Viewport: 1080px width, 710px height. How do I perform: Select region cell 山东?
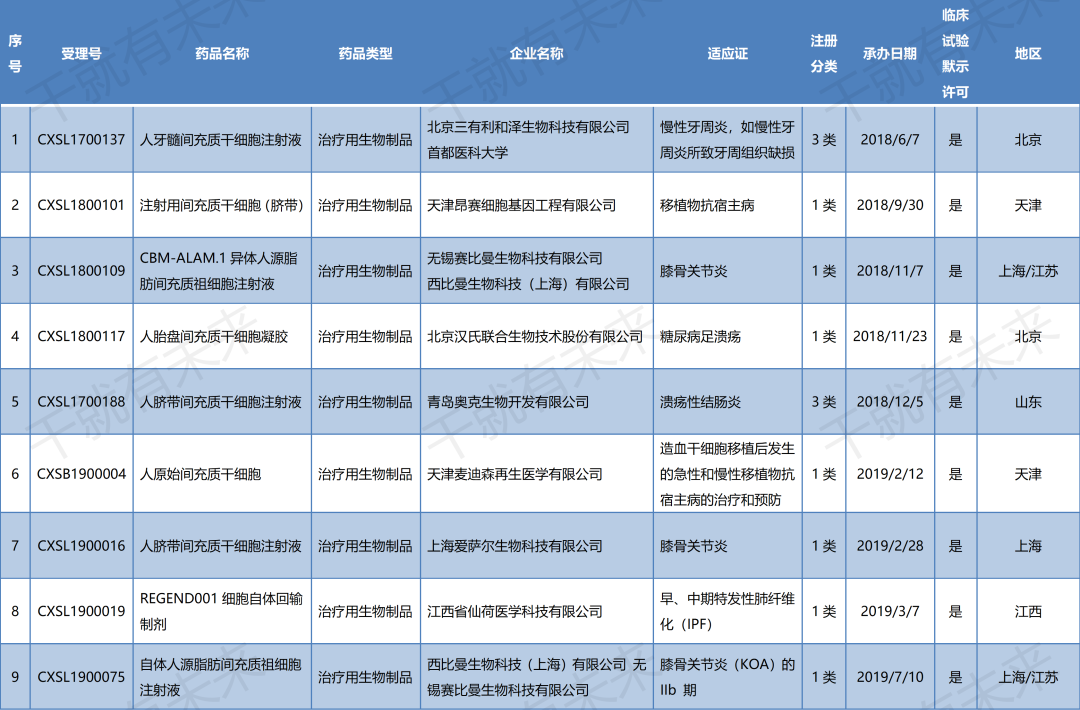(1027, 402)
